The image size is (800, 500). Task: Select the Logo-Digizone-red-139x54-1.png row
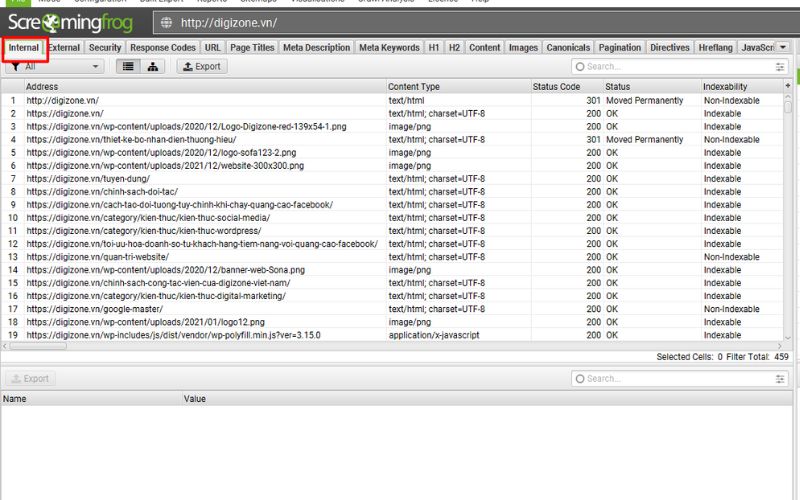point(391,127)
